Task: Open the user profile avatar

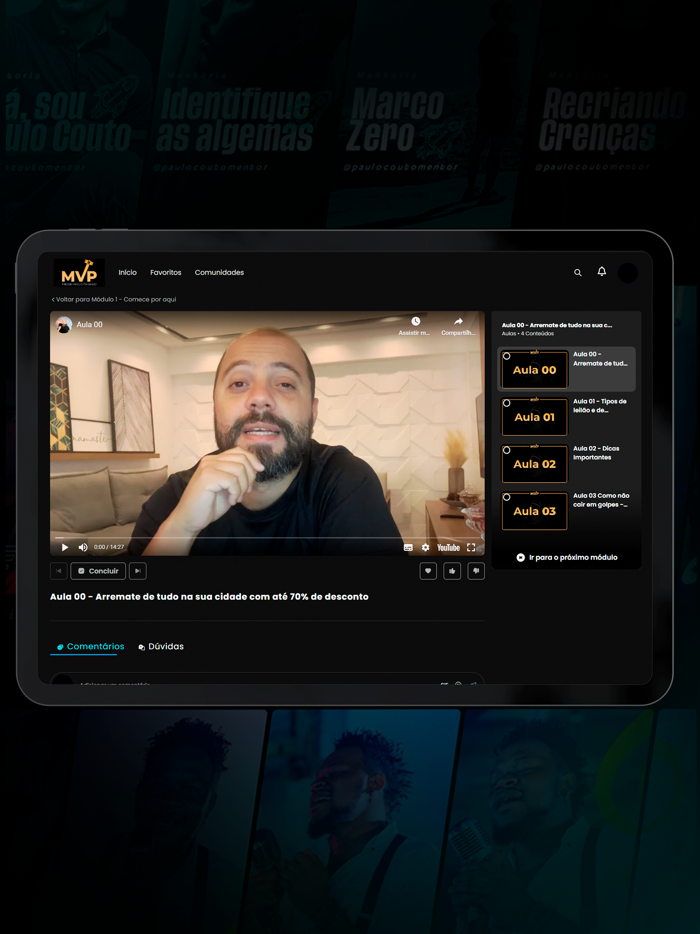Action: pyautogui.click(x=627, y=273)
